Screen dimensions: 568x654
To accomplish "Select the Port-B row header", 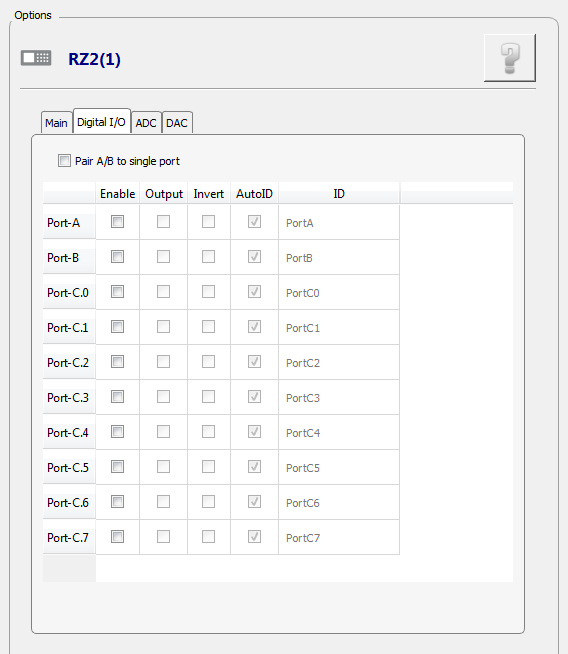I will tap(69, 257).
